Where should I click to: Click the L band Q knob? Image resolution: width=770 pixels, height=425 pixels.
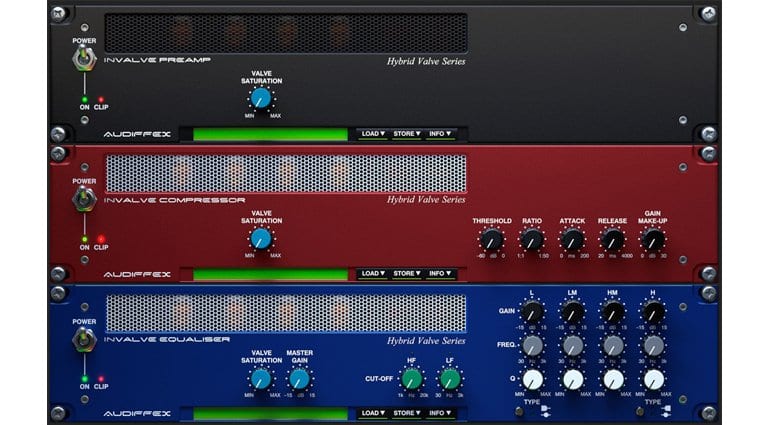(532, 380)
